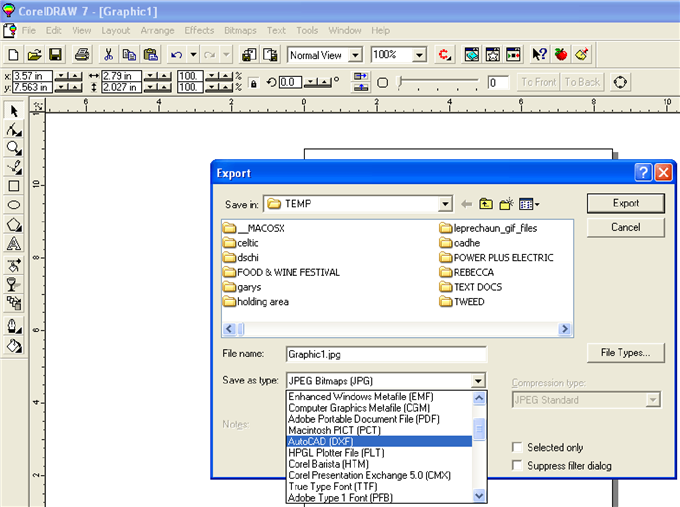Choose HPGL Plotter File (PLT)
This screenshot has width=680, height=507.
tap(379, 453)
